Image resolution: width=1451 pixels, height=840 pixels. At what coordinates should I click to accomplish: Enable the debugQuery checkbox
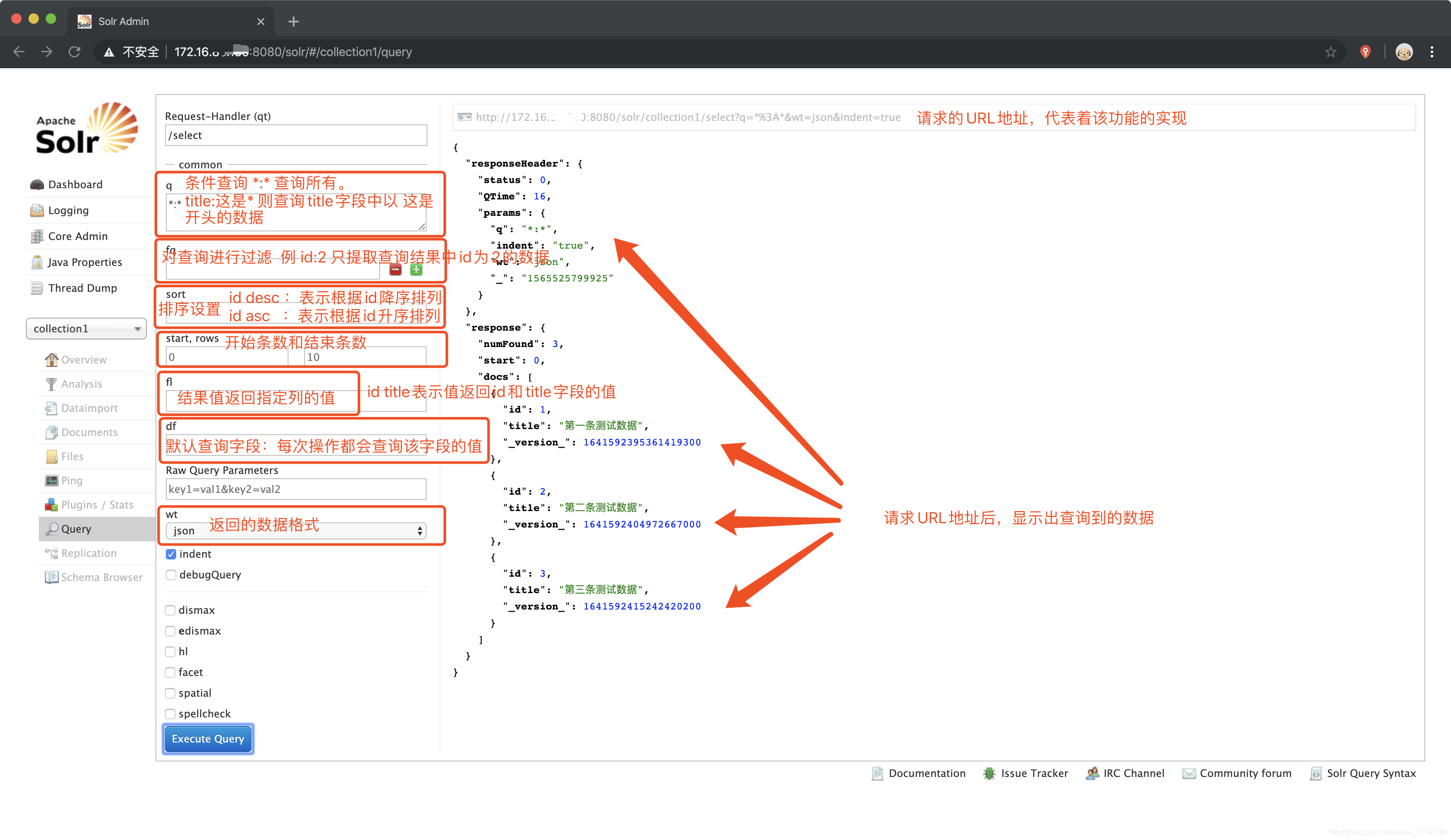point(171,575)
